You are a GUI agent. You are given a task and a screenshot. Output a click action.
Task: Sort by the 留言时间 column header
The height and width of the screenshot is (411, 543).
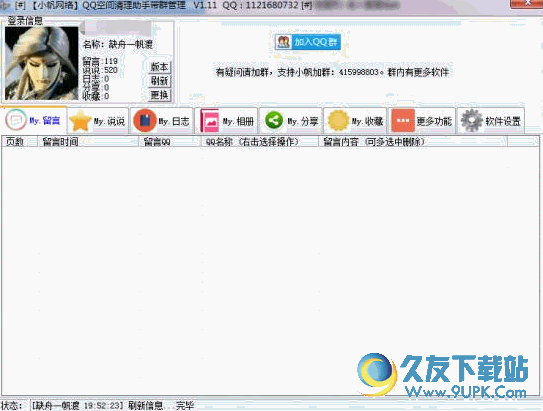click(x=88, y=141)
